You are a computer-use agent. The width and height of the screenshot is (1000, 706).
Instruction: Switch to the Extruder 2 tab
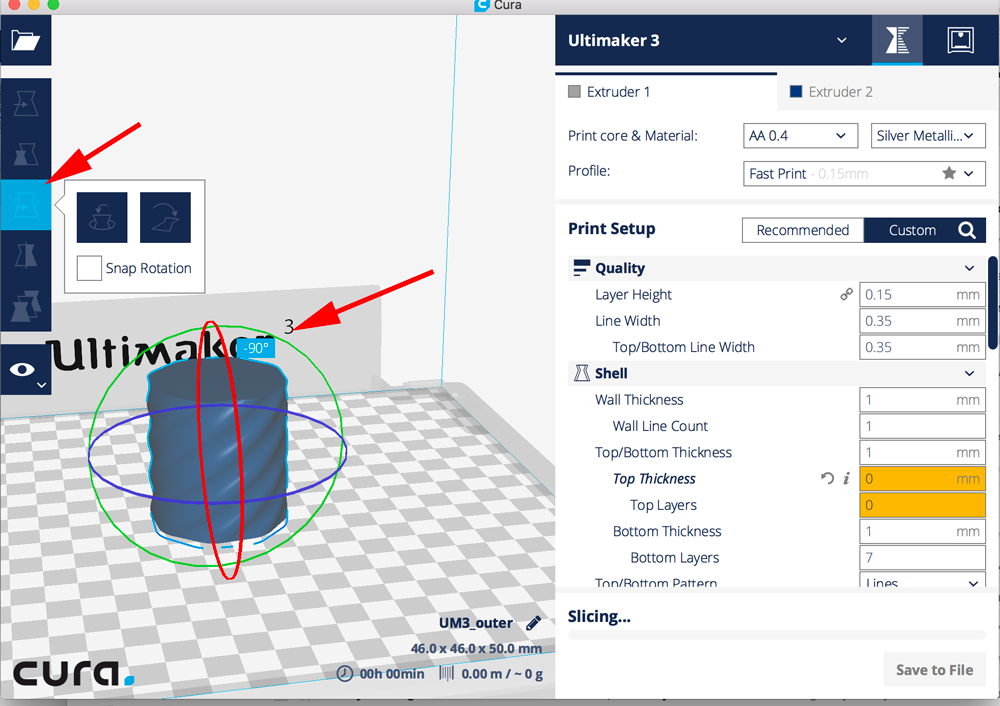888,92
